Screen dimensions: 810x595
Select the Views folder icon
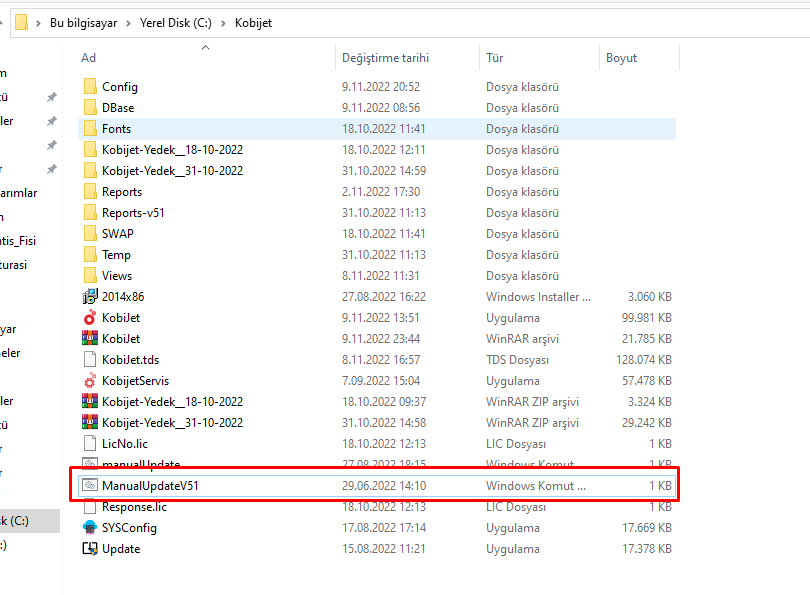tap(90, 275)
